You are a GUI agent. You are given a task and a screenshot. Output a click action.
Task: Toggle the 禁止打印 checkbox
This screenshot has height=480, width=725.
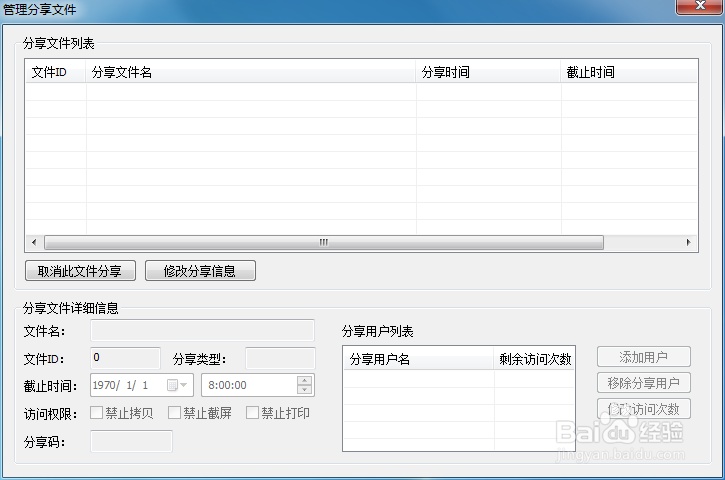pos(252,412)
